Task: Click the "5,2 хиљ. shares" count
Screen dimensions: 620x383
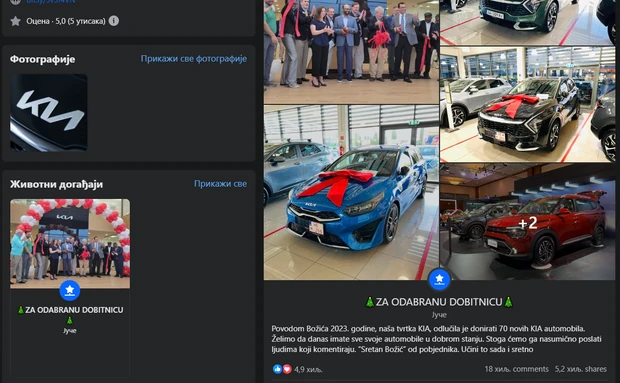Action: pyautogui.click(x=580, y=369)
